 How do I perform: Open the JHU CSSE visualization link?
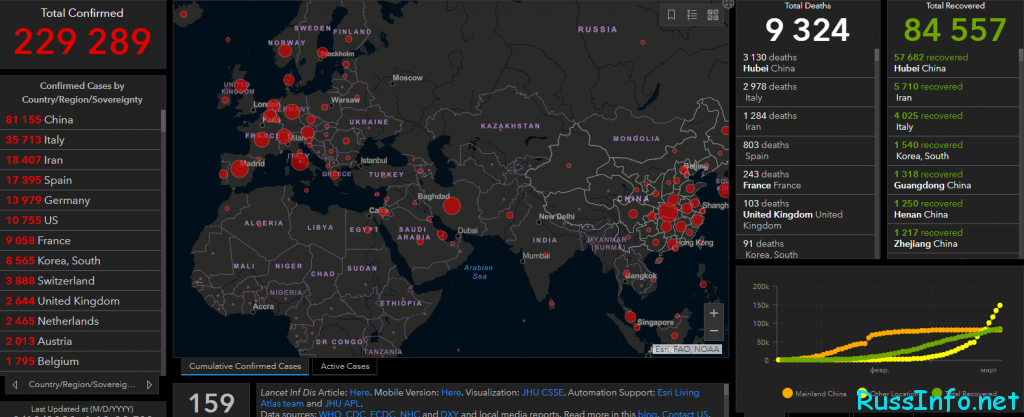point(542,393)
